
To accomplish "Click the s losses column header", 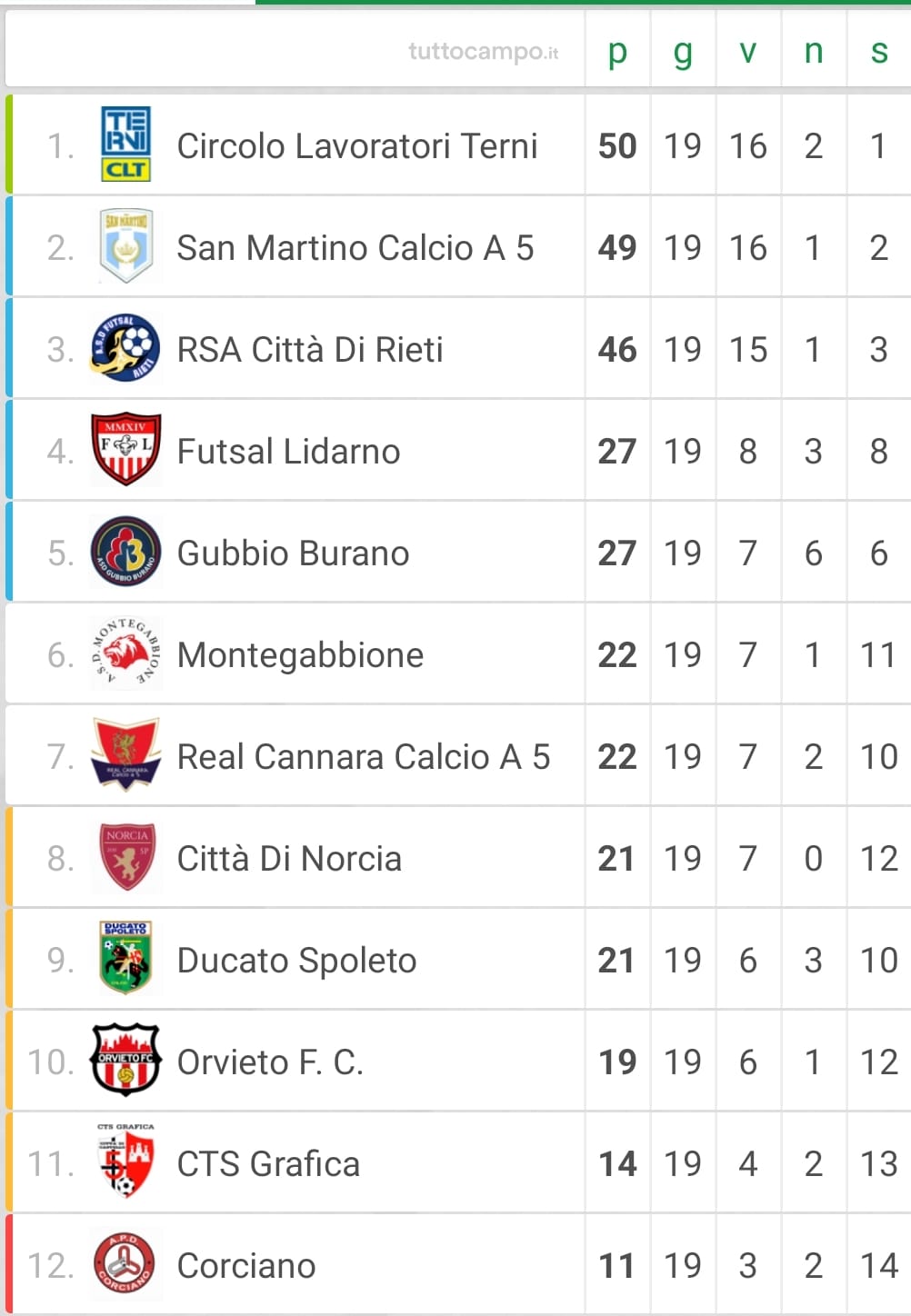I will coord(879,51).
